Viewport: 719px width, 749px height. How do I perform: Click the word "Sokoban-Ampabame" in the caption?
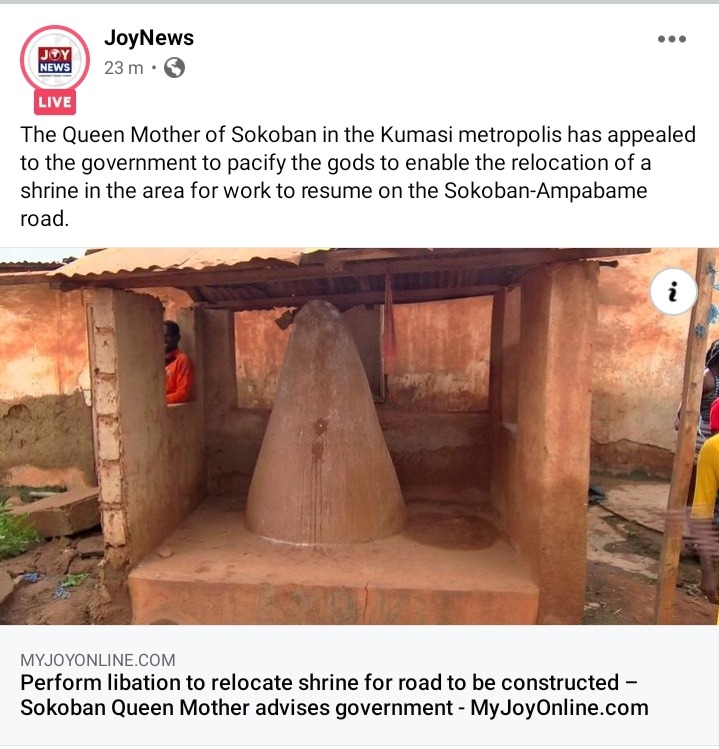coord(546,191)
